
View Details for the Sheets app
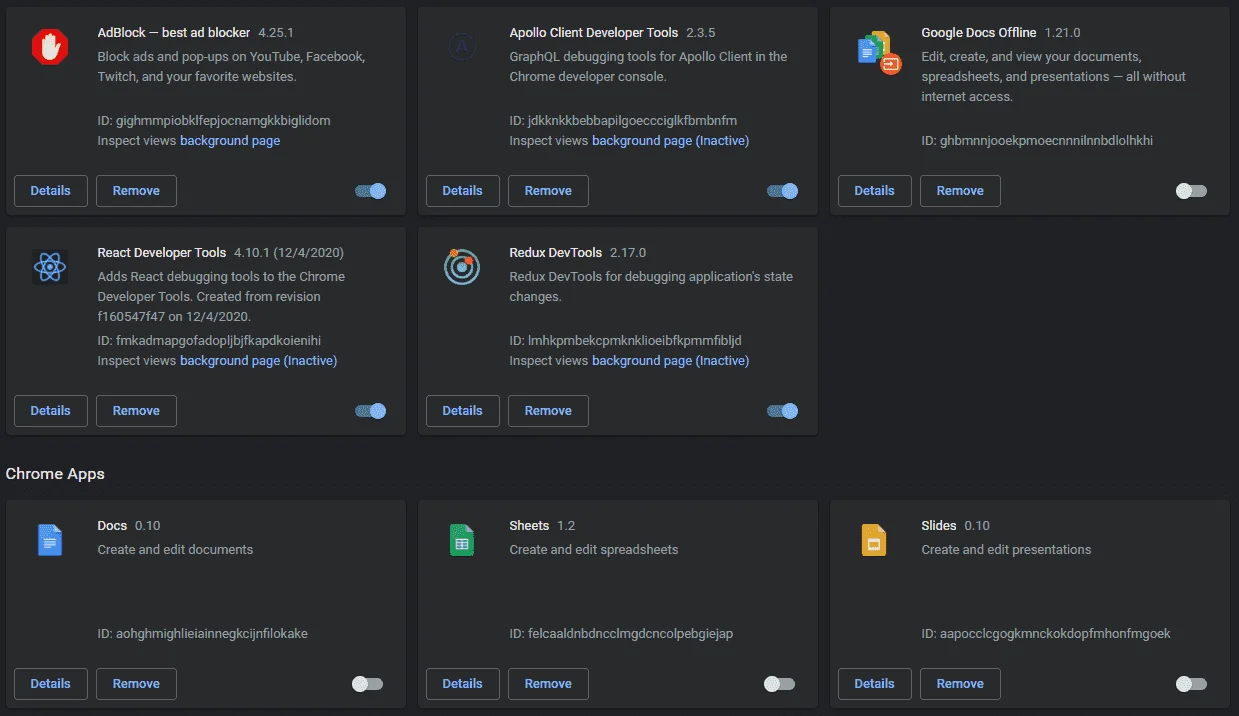point(463,684)
